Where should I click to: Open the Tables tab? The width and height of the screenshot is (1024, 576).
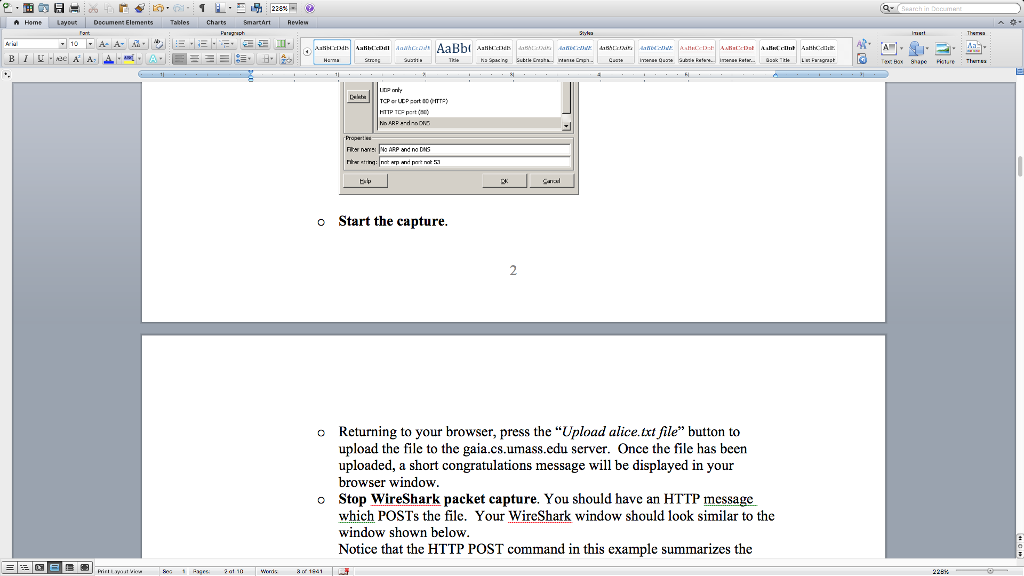click(180, 22)
